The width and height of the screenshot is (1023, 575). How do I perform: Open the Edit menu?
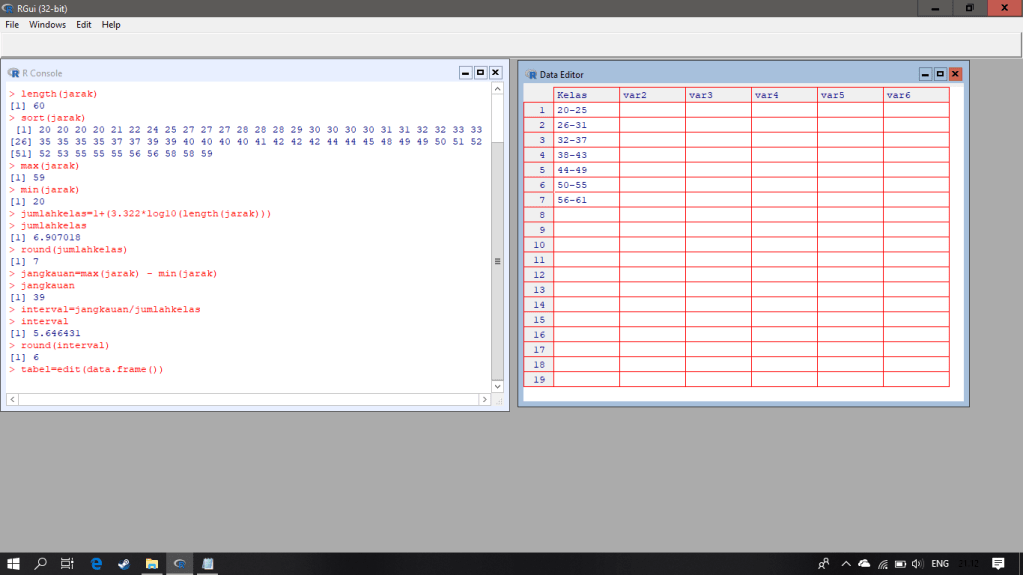(84, 24)
